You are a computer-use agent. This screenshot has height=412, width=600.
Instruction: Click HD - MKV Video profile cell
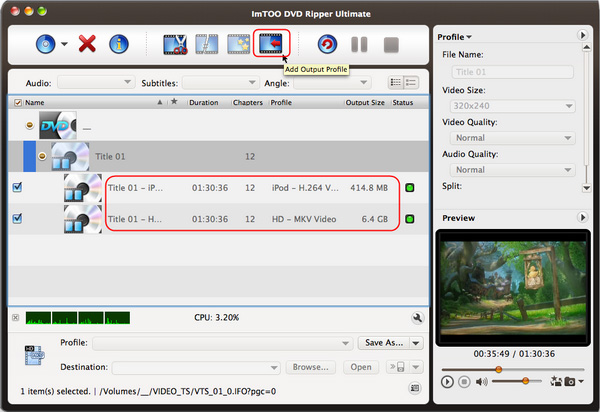coord(304,219)
